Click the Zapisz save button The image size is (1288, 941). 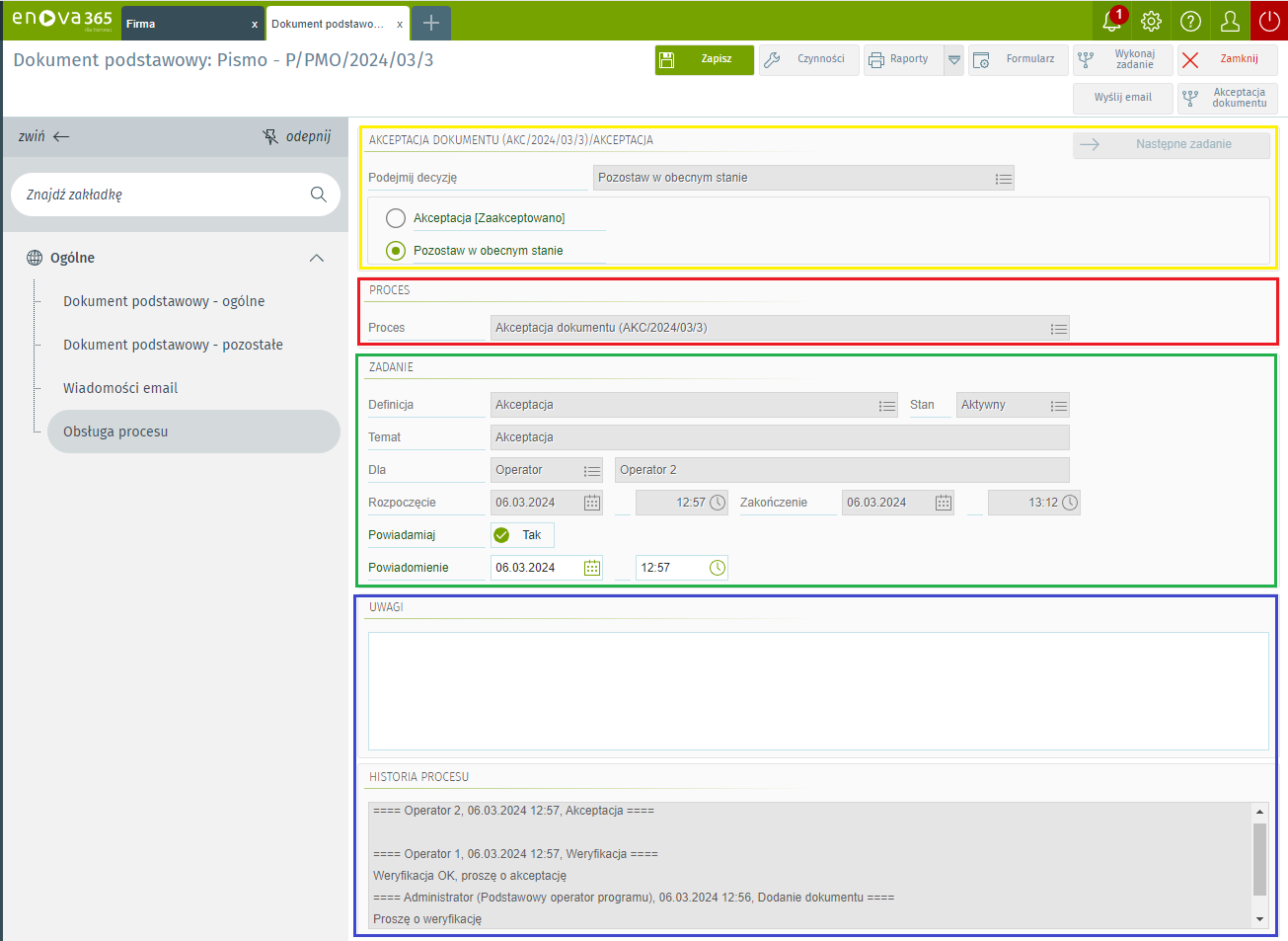(x=704, y=59)
